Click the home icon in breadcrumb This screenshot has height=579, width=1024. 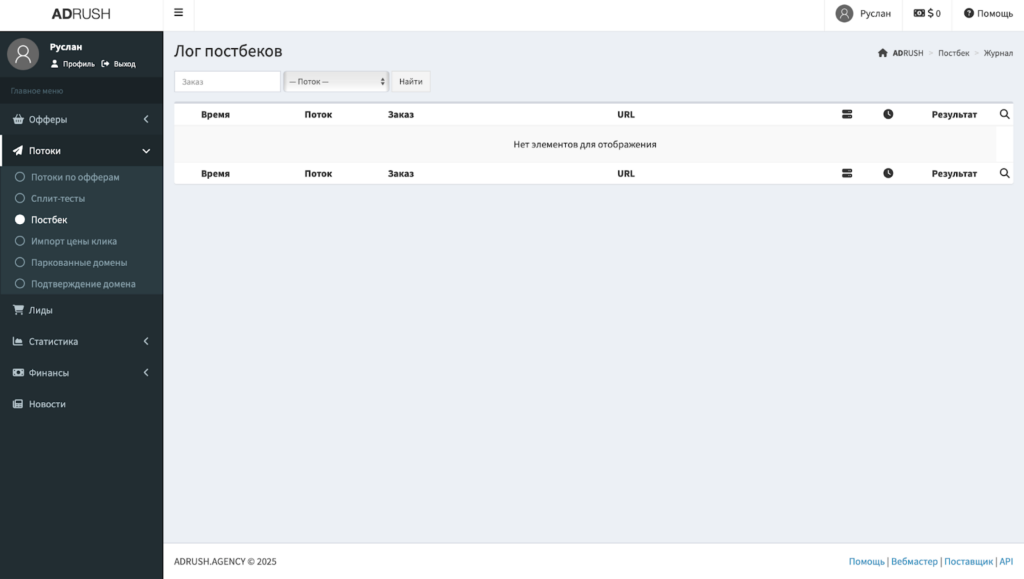(883, 53)
